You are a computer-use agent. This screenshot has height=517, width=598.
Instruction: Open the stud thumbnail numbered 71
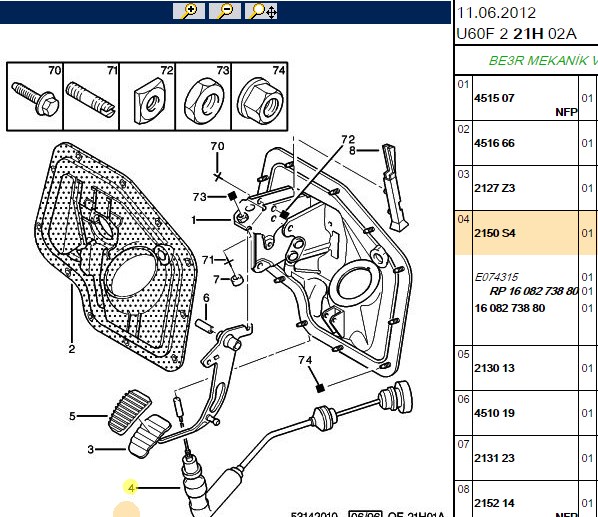[91, 97]
